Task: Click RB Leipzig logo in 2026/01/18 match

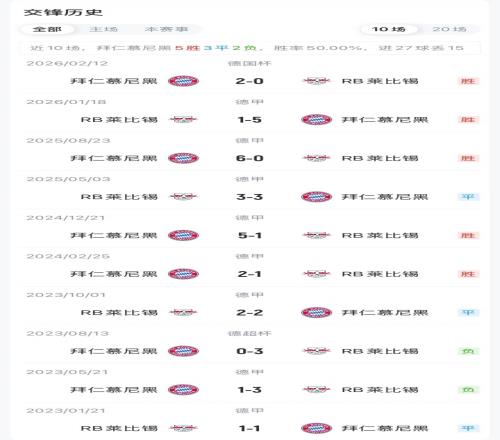Action: click(183, 119)
